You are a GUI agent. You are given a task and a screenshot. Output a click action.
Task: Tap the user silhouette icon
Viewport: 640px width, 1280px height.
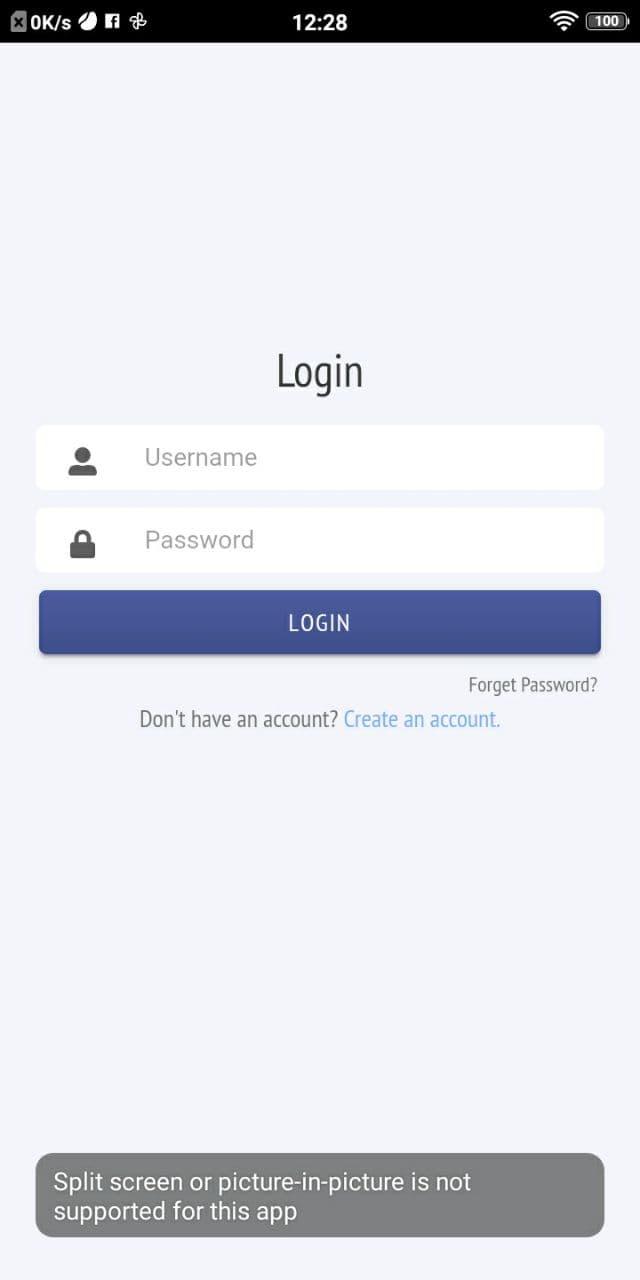tap(82, 460)
